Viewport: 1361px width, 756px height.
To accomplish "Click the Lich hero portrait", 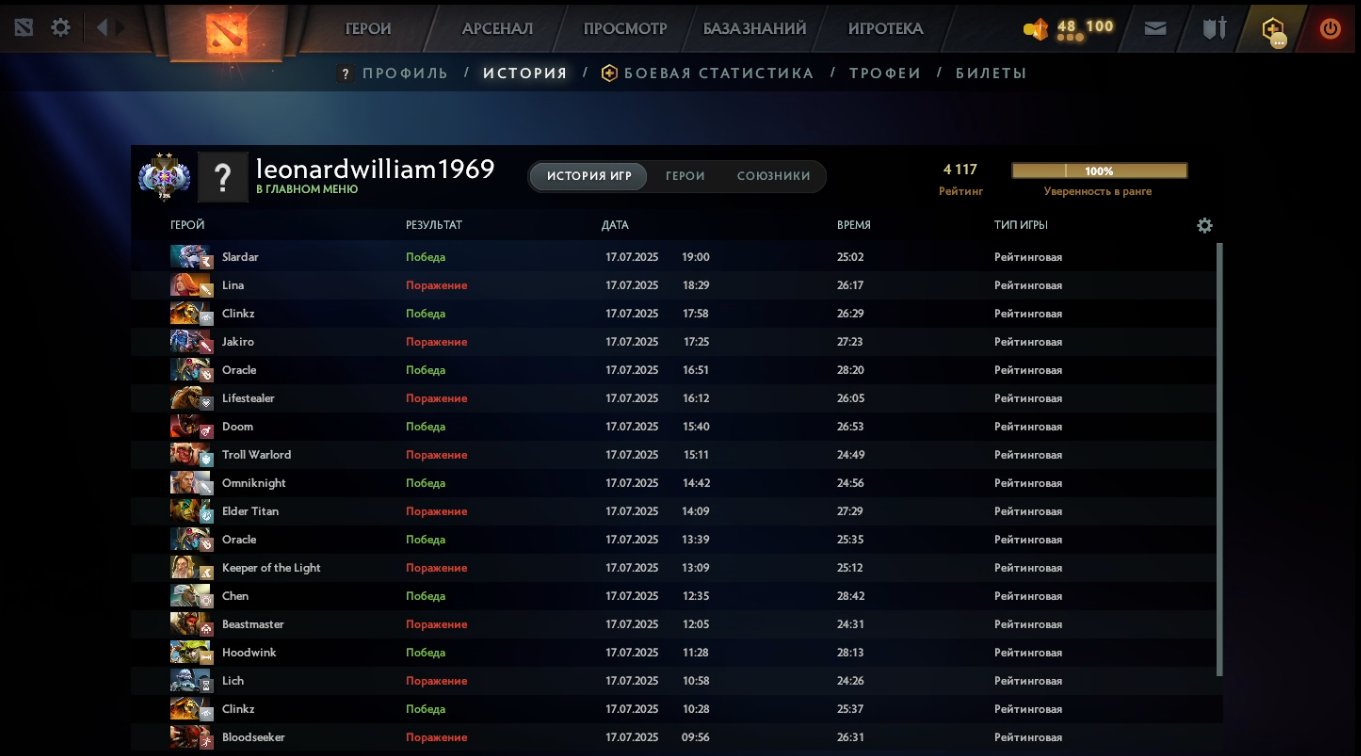I will pyautogui.click(x=191, y=681).
